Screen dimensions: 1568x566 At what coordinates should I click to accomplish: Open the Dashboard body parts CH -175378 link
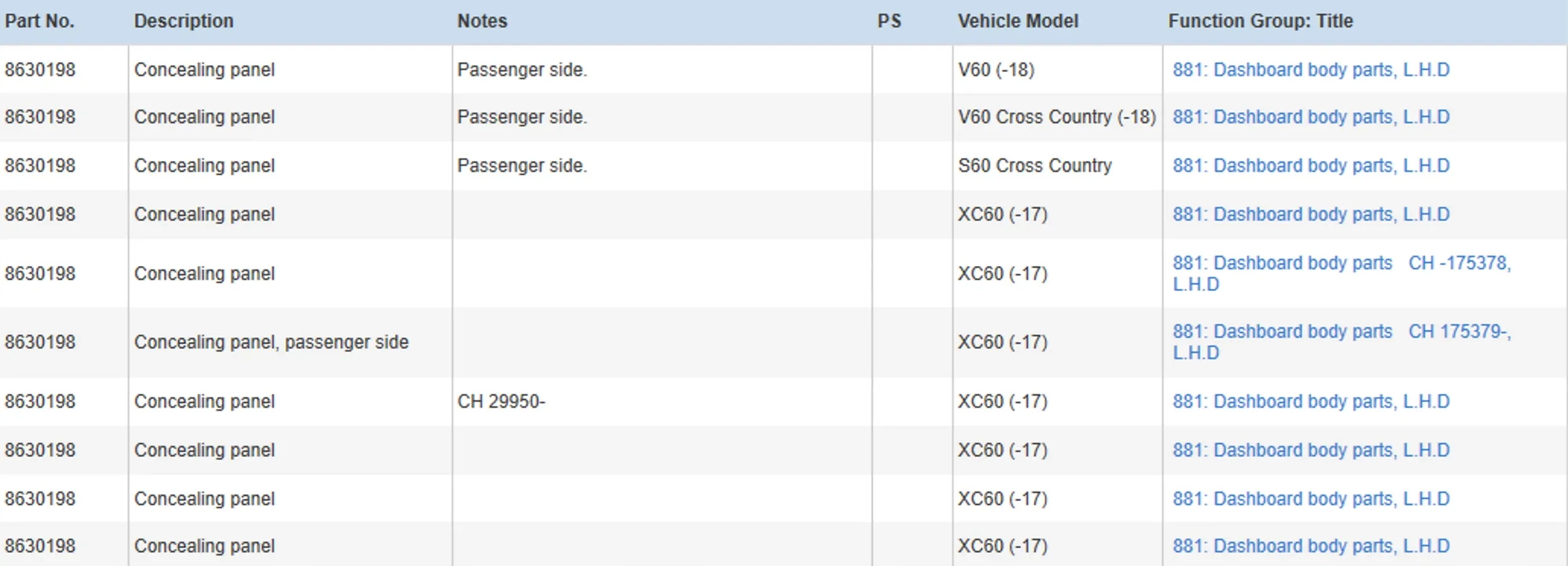pos(1342,264)
